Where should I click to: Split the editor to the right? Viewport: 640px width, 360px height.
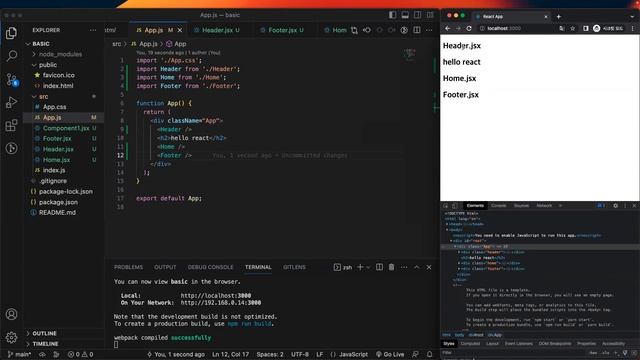click(x=417, y=30)
